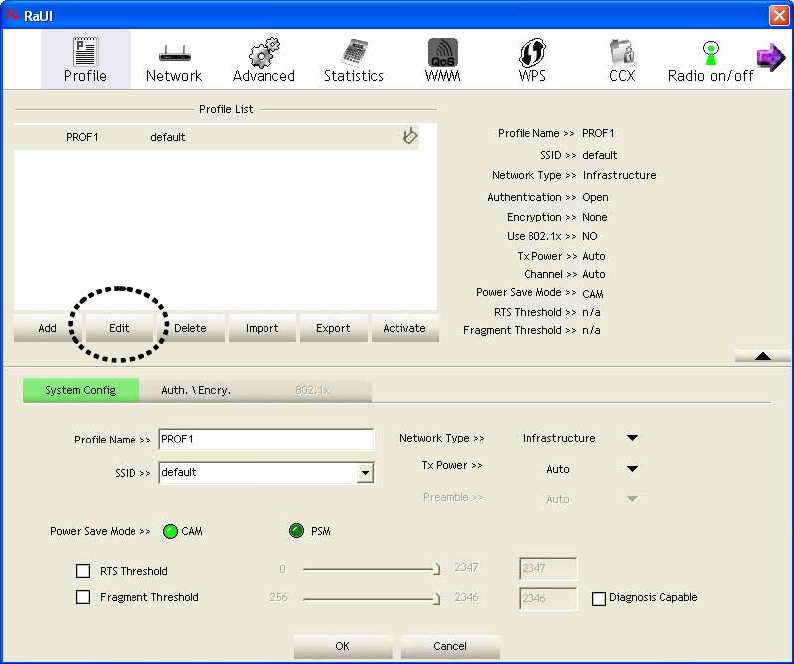Screen dimensions: 794x664
Task: Click the Infrastructure Network Type value
Action: [559, 438]
